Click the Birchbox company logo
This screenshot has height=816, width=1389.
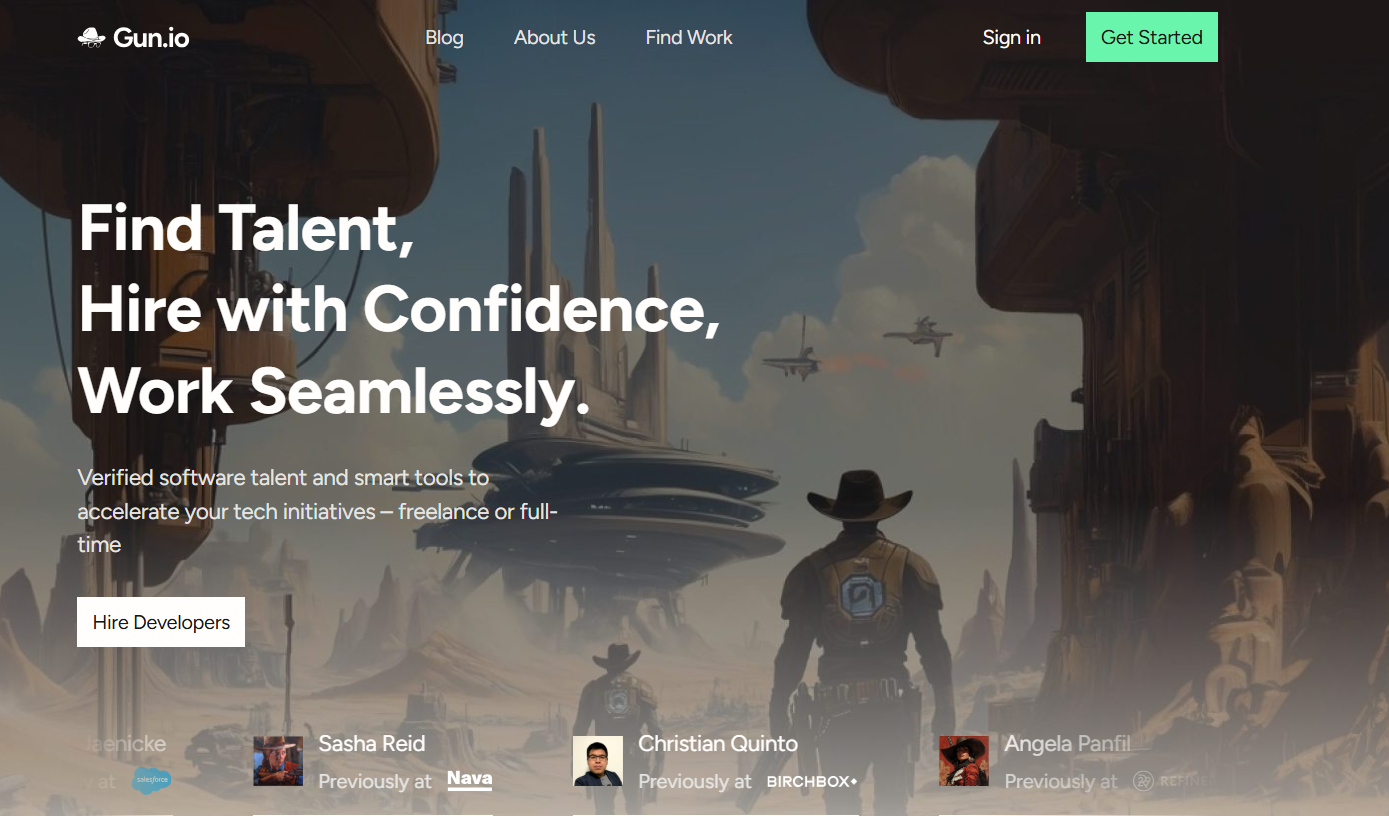[811, 782]
